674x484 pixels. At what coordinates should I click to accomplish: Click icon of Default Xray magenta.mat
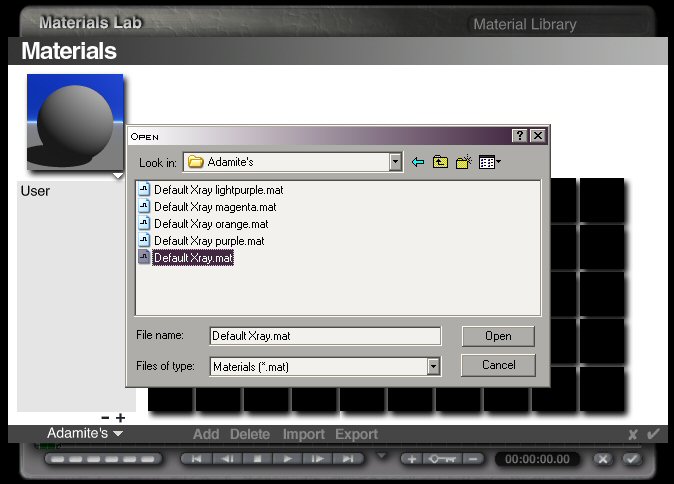tap(144, 206)
